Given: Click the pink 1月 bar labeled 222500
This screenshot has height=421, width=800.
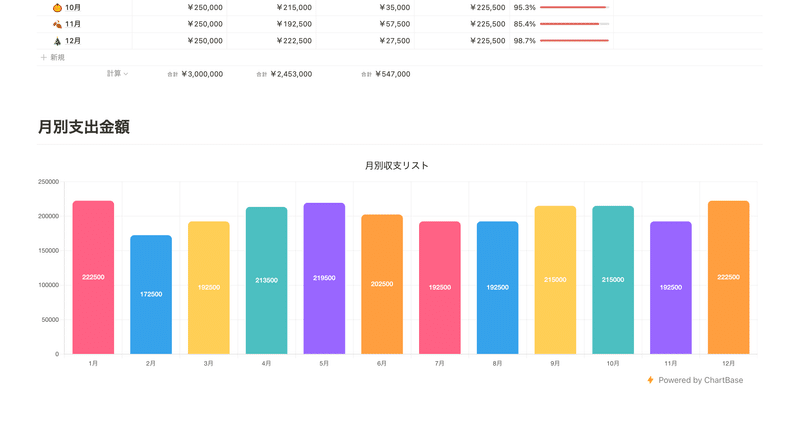Looking at the screenshot, I should click(93, 277).
